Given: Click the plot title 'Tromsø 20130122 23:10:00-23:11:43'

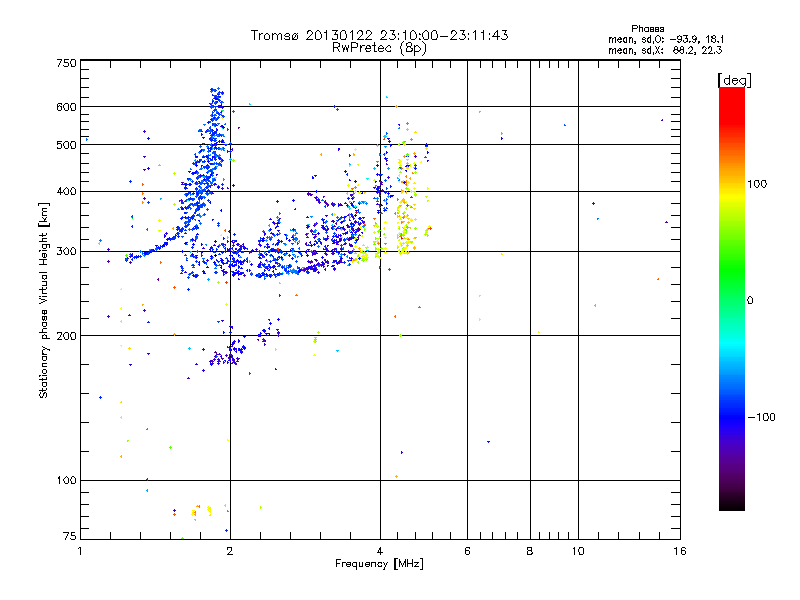Looking at the screenshot, I should coord(379,35).
